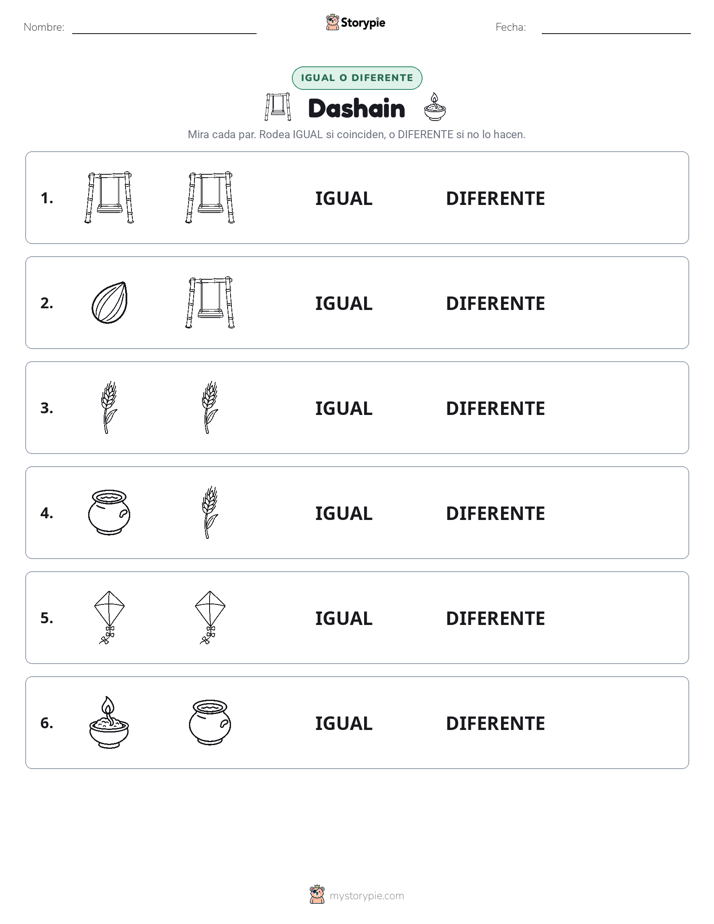
Task: Click the first kite in row 5
Action: (x=109, y=618)
